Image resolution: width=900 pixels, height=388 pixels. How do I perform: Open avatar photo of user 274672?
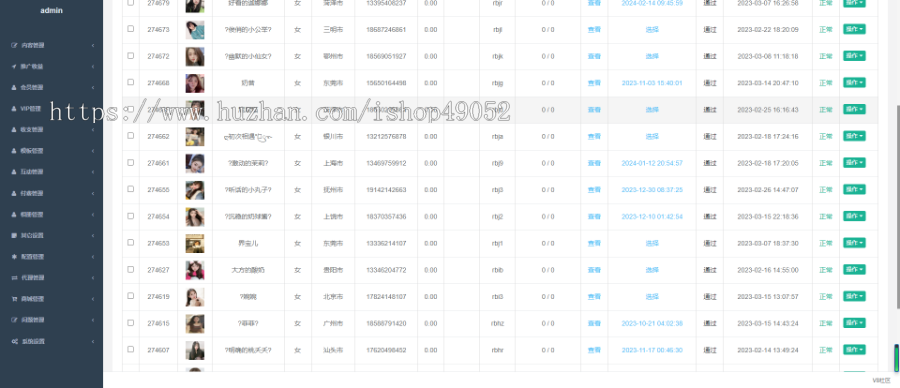[195, 56]
